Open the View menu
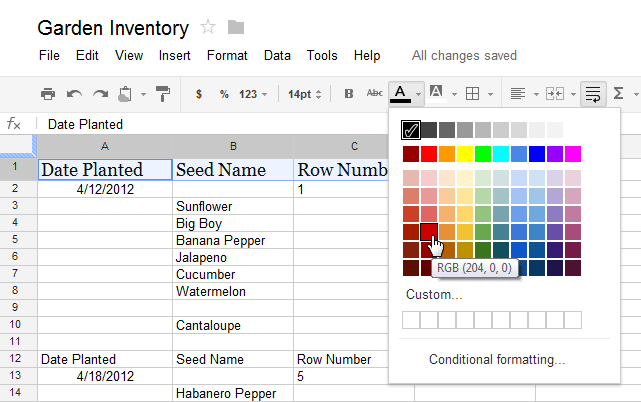Viewport: 641px width, 402px height. click(x=129, y=55)
